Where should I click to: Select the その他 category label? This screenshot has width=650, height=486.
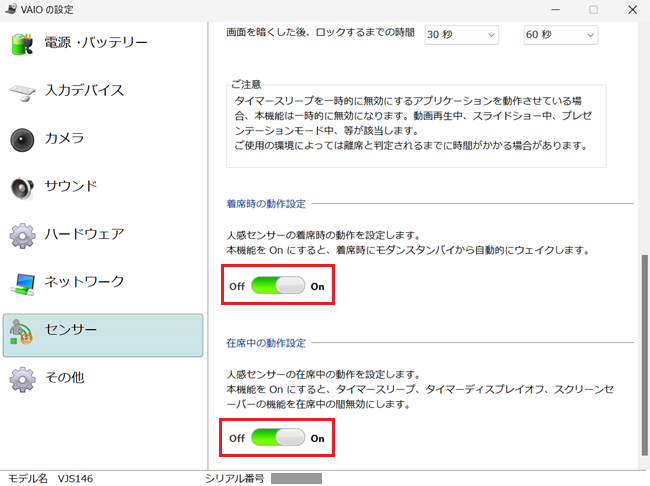coord(64,377)
